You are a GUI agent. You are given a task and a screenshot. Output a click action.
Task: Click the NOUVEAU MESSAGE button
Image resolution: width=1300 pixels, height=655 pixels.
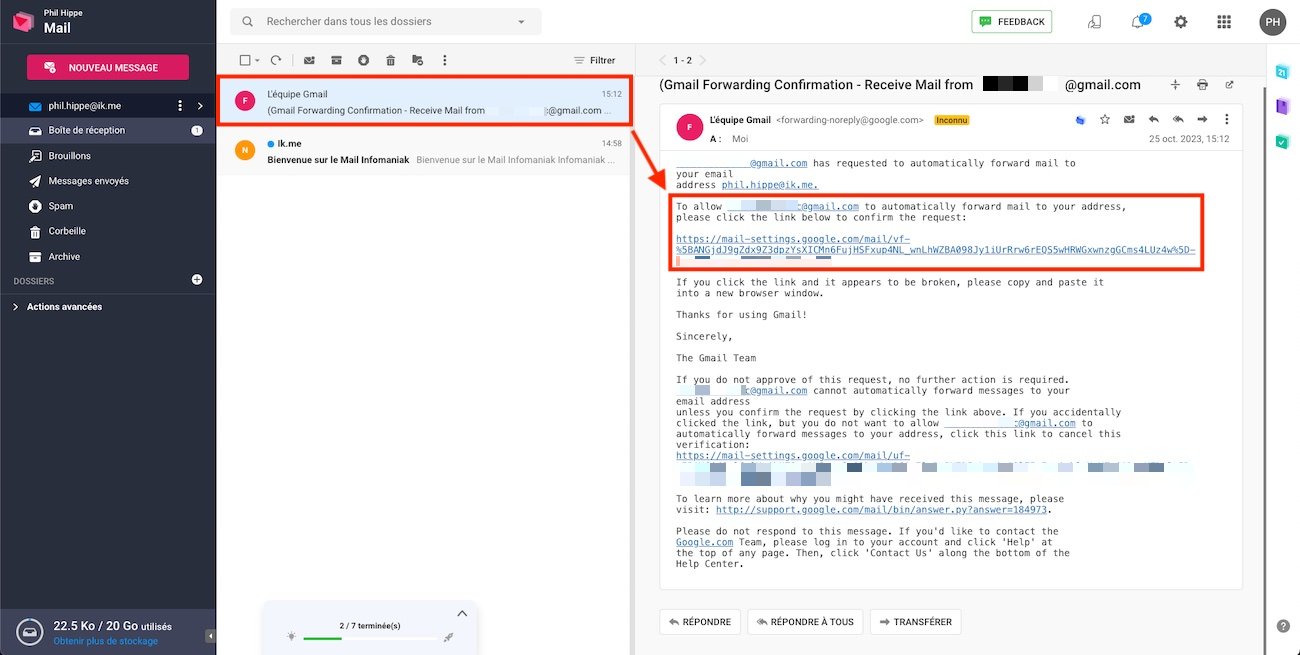pyautogui.click(x=107, y=67)
